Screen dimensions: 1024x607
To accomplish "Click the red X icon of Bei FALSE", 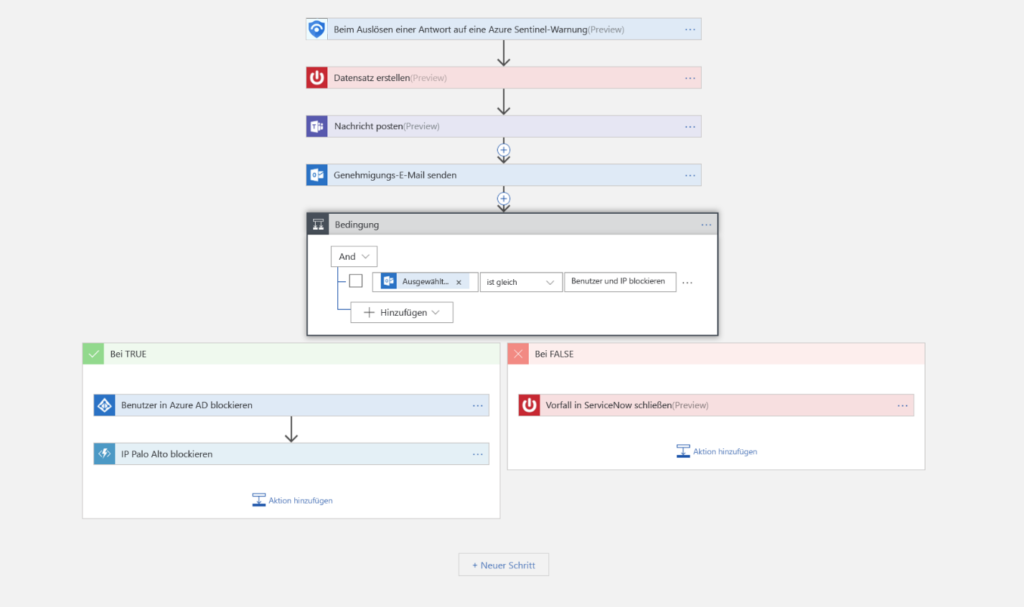I will tap(518, 353).
